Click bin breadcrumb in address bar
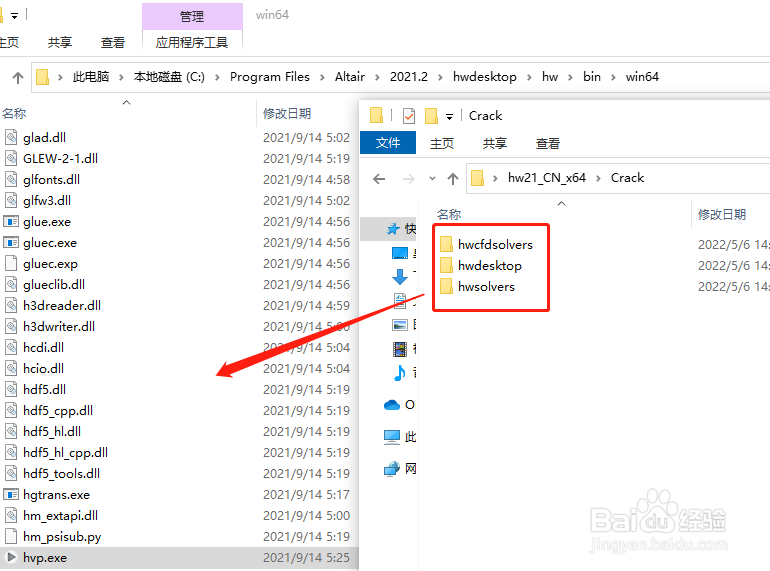This screenshot has width=770, height=571. (592, 77)
